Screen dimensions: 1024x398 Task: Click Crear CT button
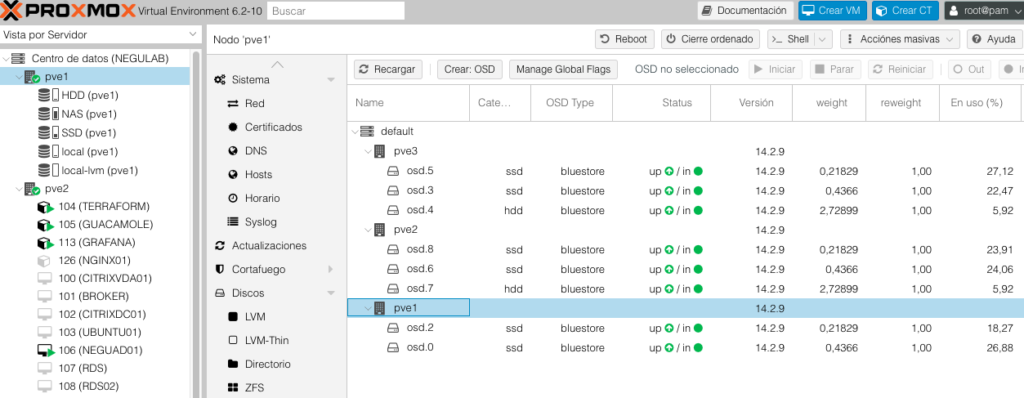click(x=906, y=10)
